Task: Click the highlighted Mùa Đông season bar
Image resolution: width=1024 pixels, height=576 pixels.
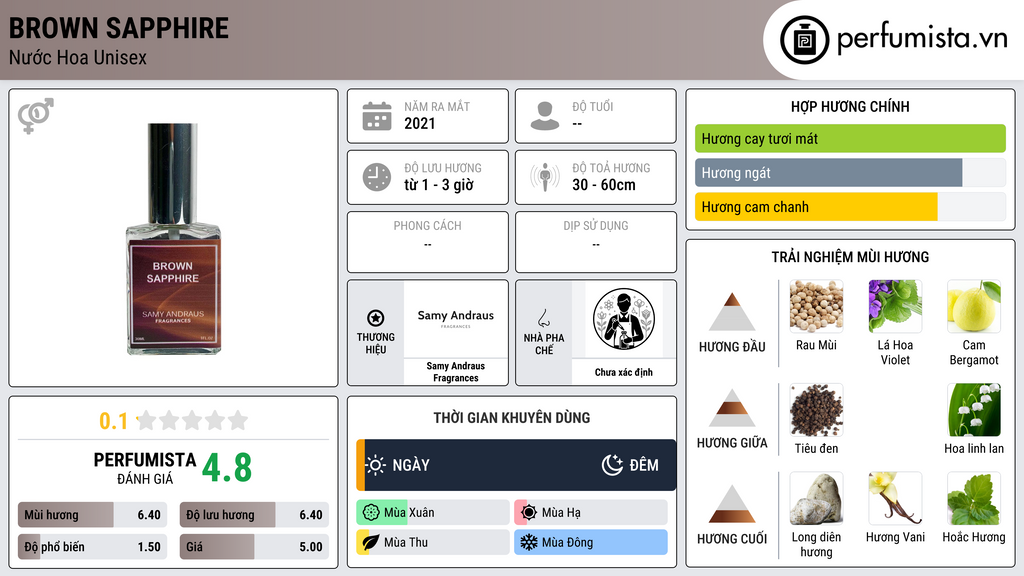Action: pos(591,542)
